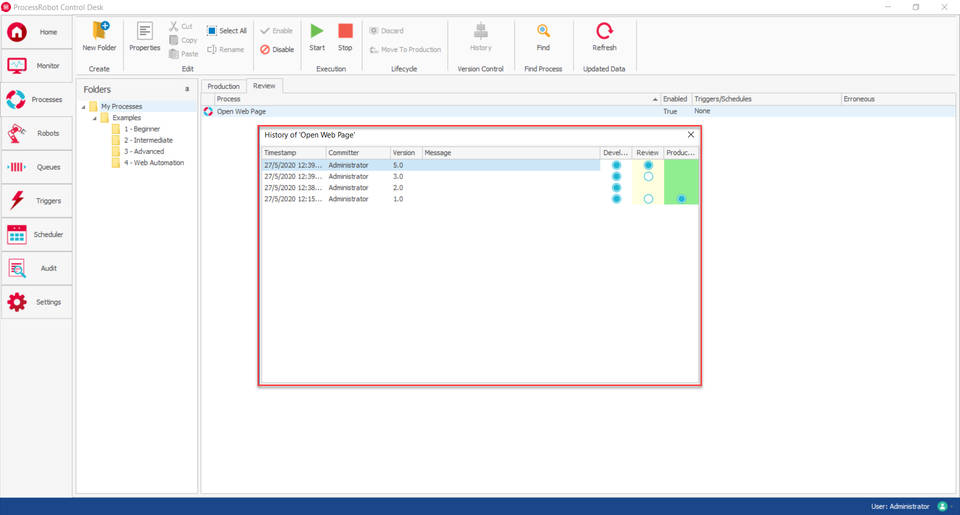
Task: Sort by Triggers/Schedules column header
Action: click(766, 99)
